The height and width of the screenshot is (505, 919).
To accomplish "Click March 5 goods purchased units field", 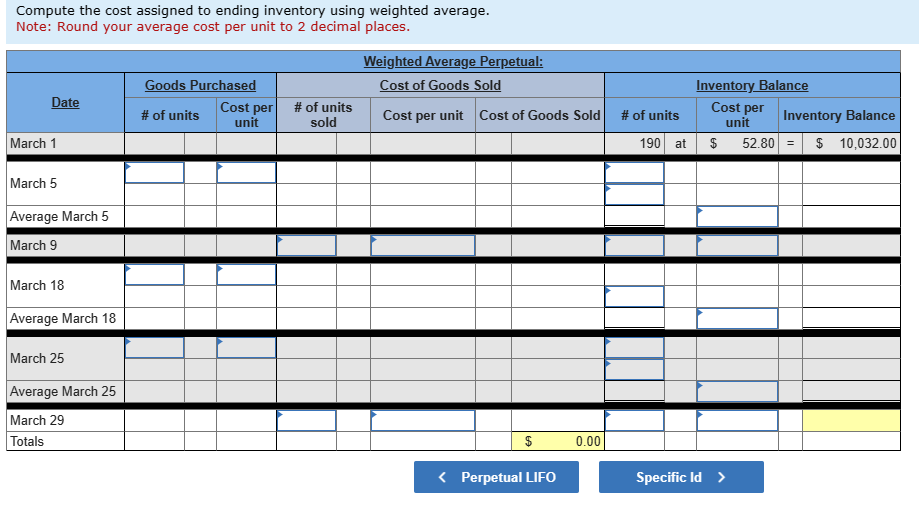I will [x=154, y=172].
